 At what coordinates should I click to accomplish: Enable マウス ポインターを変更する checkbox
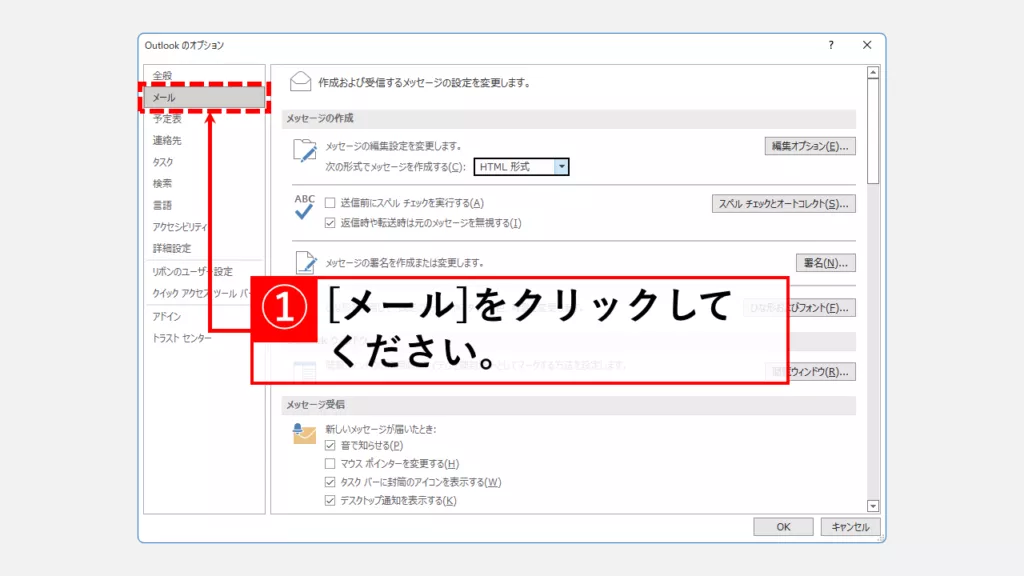pyautogui.click(x=330, y=464)
